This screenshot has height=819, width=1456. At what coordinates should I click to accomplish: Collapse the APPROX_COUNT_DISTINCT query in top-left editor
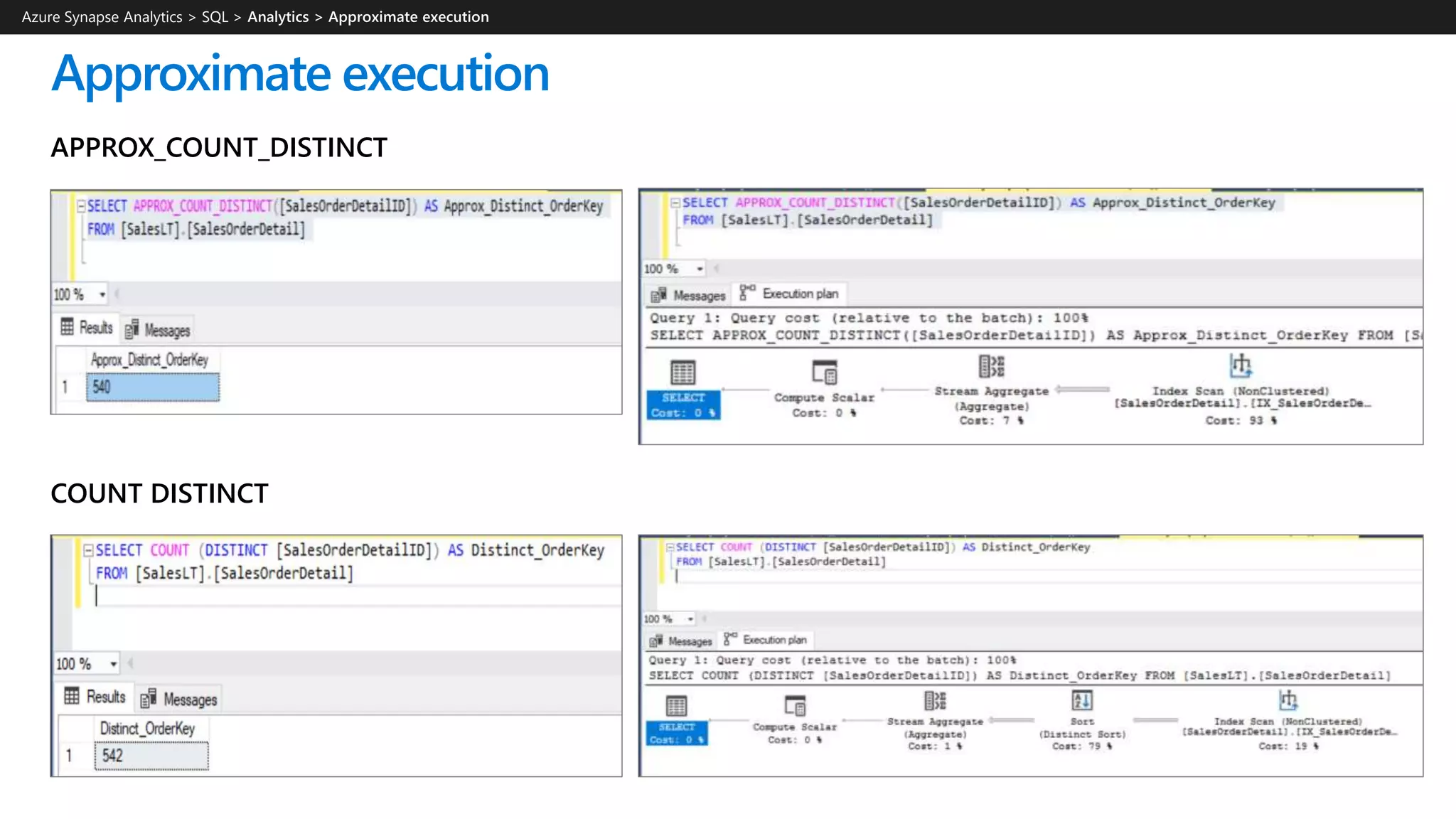81,206
